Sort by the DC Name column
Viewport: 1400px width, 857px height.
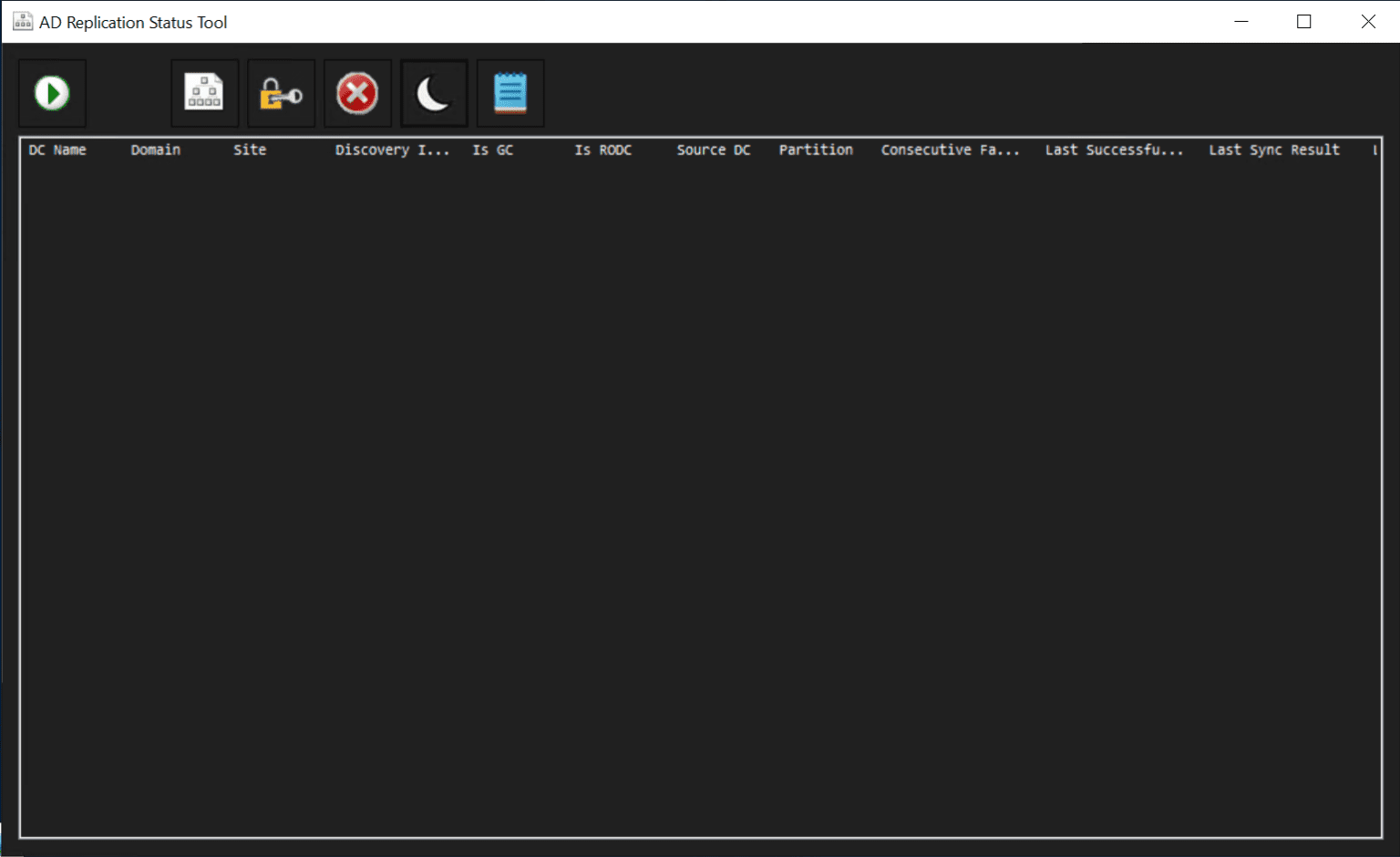[x=57, y=150]
